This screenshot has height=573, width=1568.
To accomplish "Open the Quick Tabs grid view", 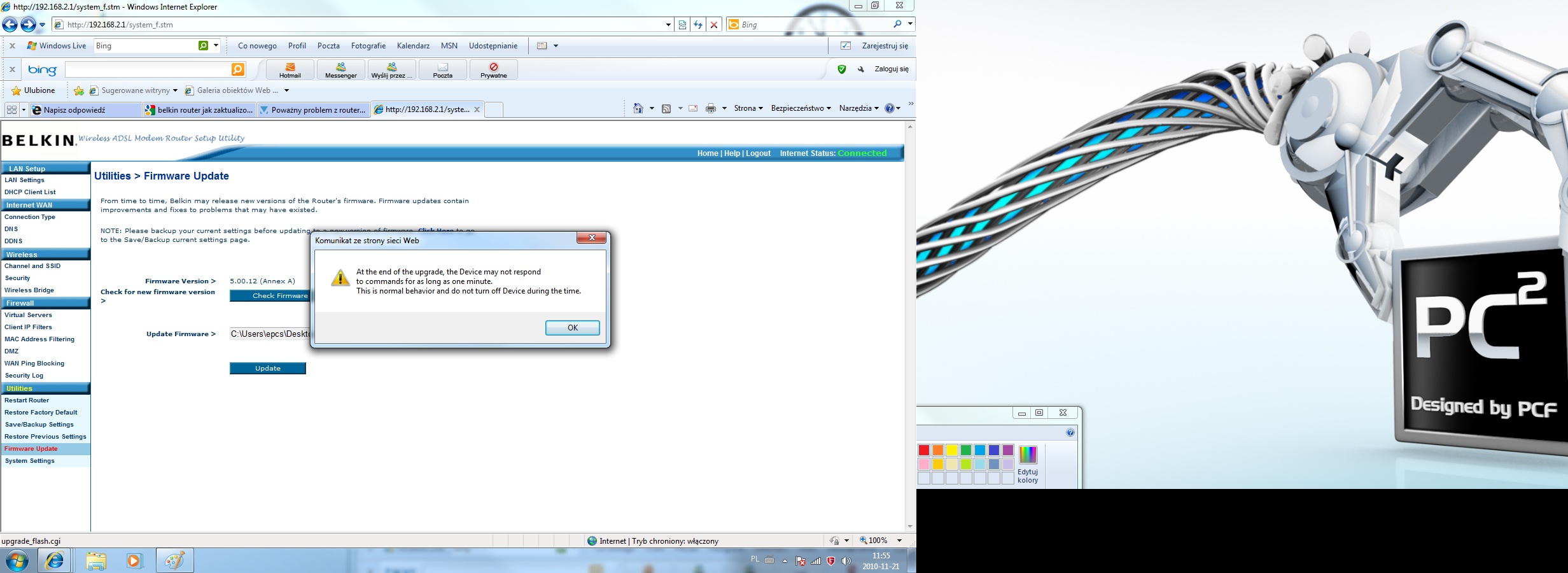I will [11, 110].
